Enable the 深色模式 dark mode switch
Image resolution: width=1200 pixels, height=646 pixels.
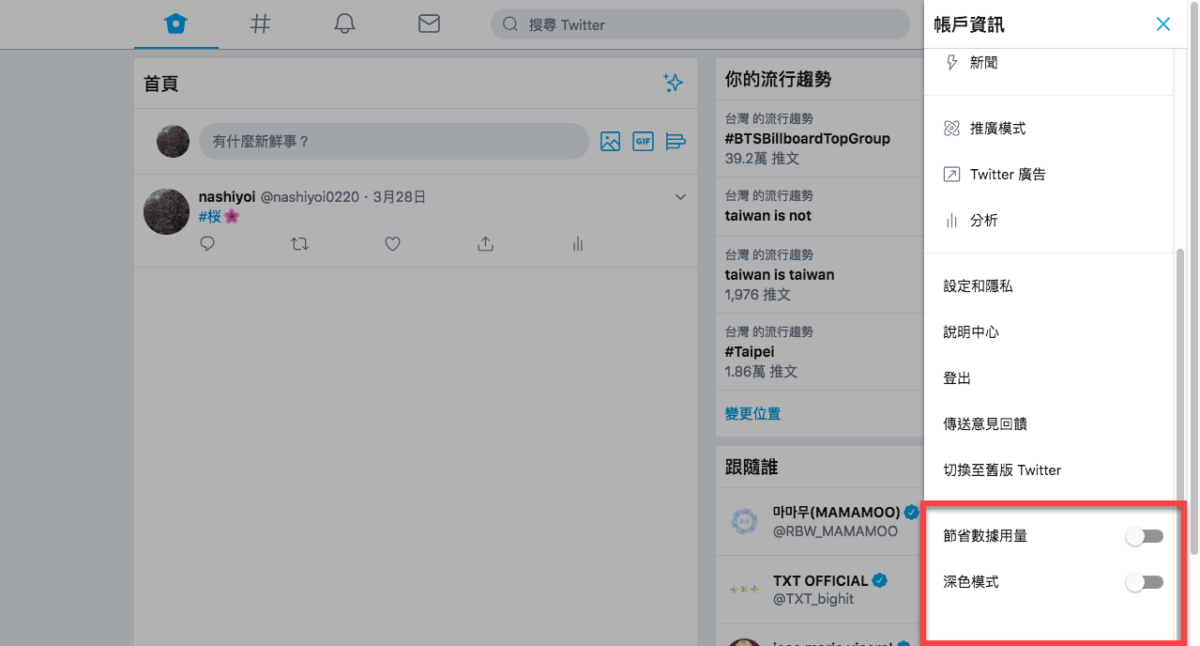click(1144, 583)
